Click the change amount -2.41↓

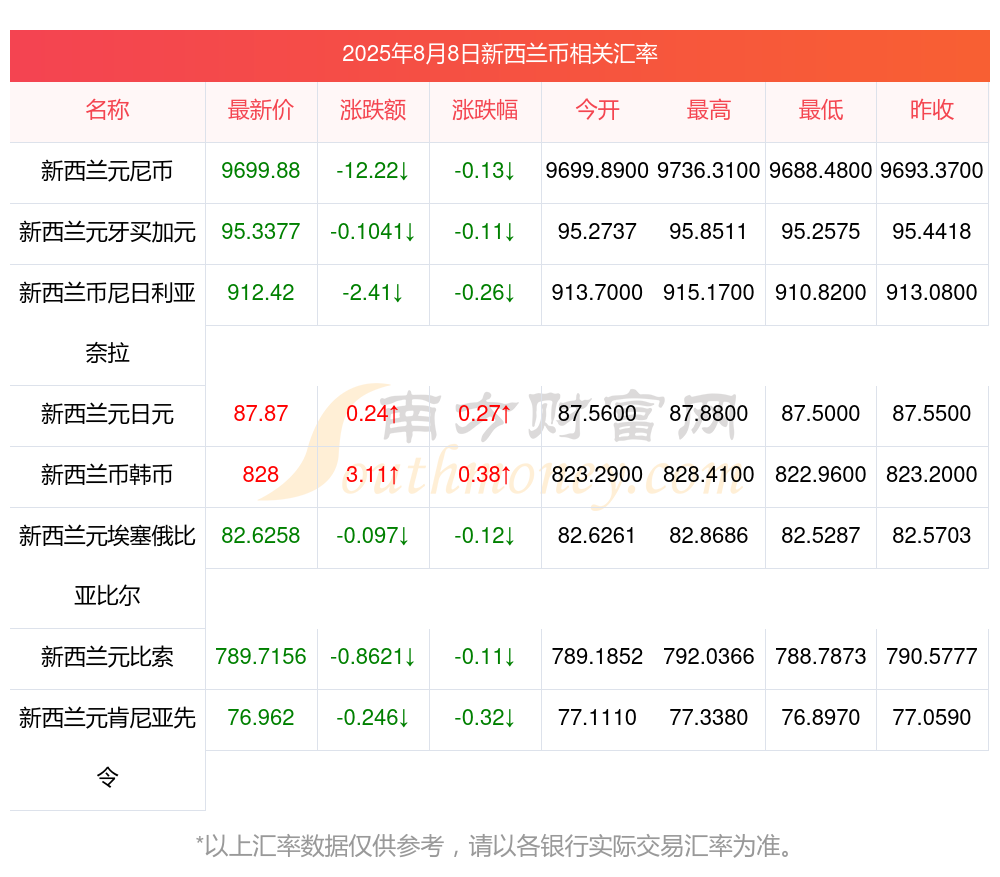(x=372, y=292)
